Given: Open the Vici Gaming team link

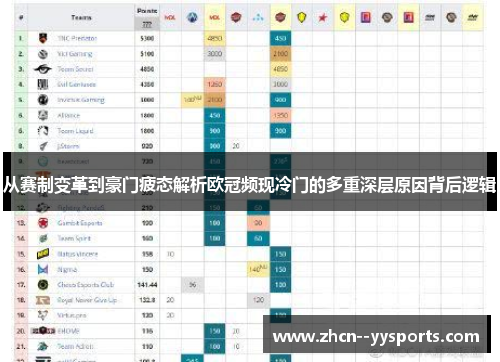Looking at the screenshot, I should (x=75, y=54).
